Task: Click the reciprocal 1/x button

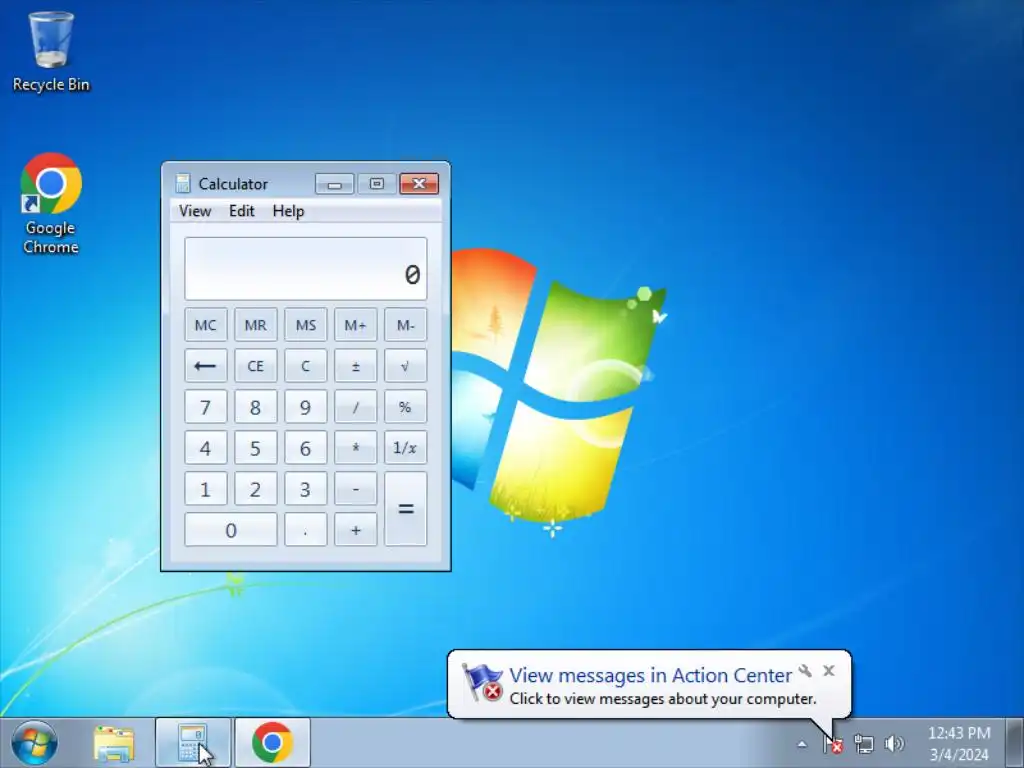Action: click(x=406, y=448)
